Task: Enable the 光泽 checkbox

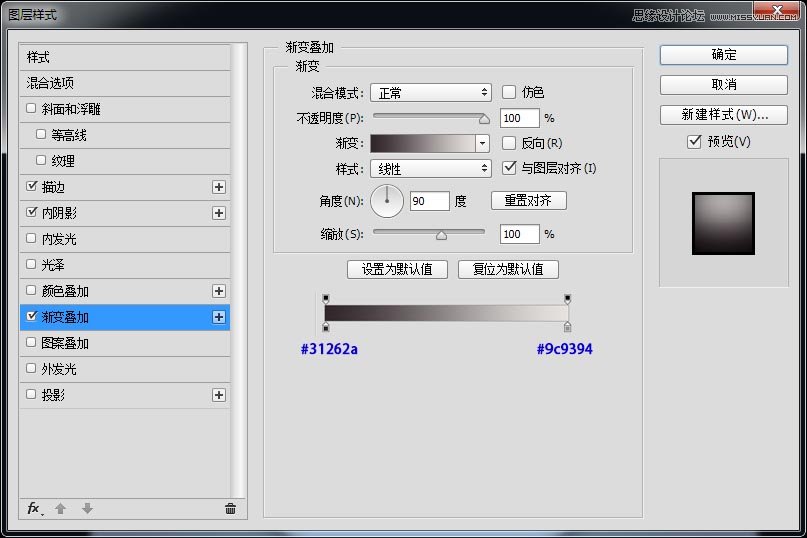Action: coord(31,264)
